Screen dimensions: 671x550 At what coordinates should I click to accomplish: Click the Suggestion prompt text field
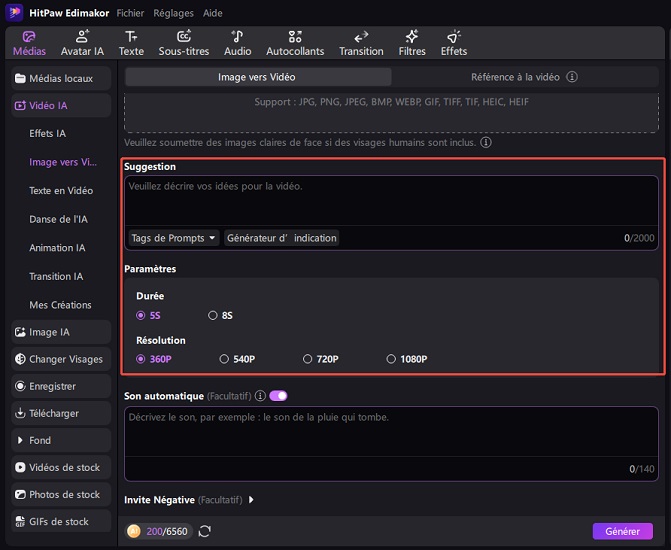[x=390, y=200]
